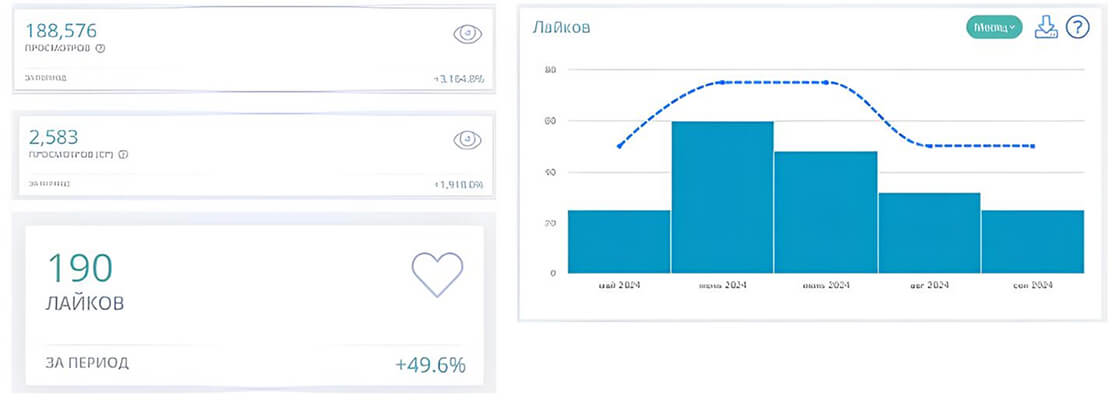Open the month period dropdown above the chart

tap(994, 27)
